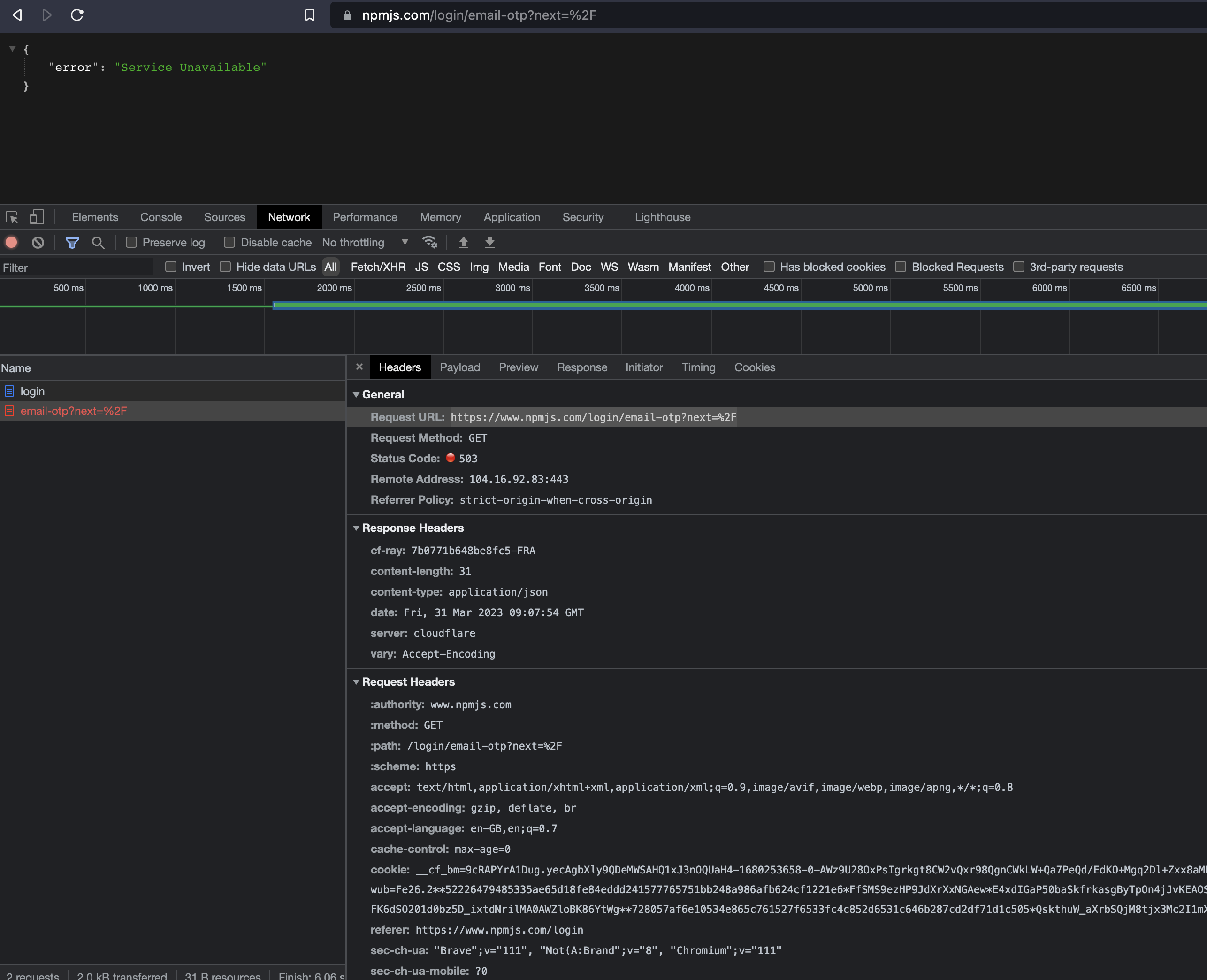Open the No throttling dropdown
Screen dimensions: 1207x980
(x=365, y=243)
